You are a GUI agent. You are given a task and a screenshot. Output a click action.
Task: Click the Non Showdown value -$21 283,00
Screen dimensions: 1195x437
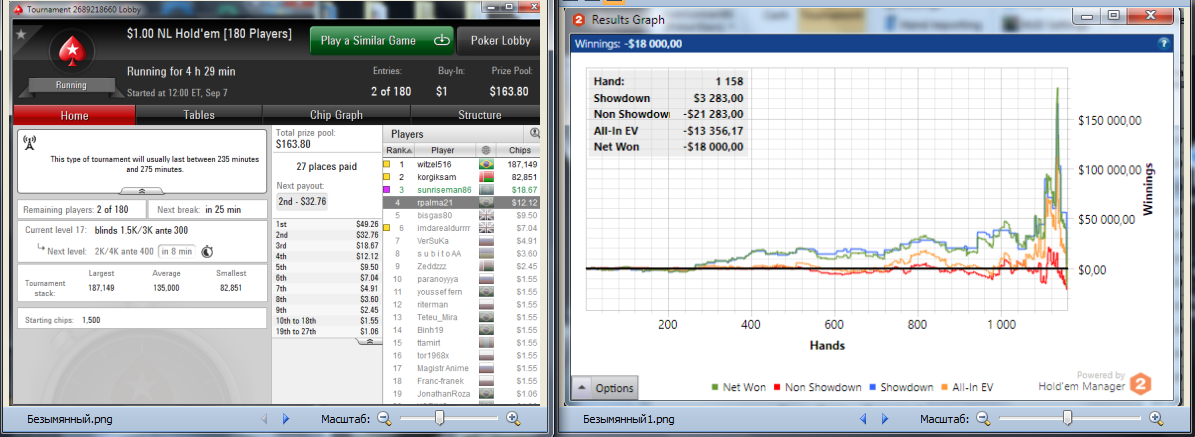tap(714, 114)
